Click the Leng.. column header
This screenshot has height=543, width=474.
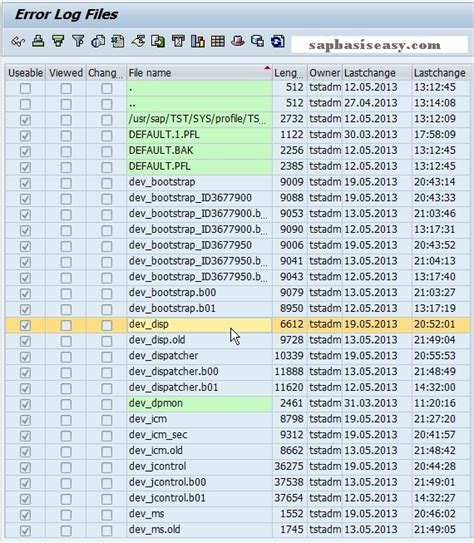pyautogui.click(x=290, y=73)
